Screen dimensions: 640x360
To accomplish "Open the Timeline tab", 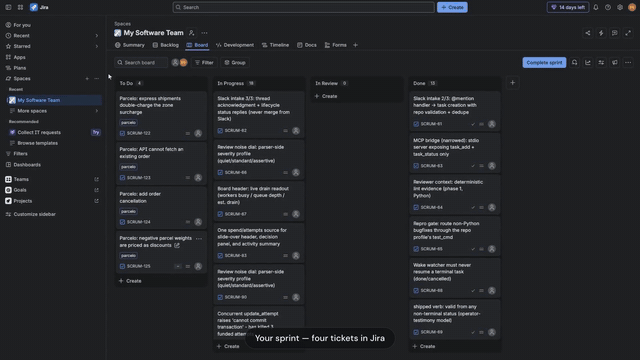I will tap(276, 45).
